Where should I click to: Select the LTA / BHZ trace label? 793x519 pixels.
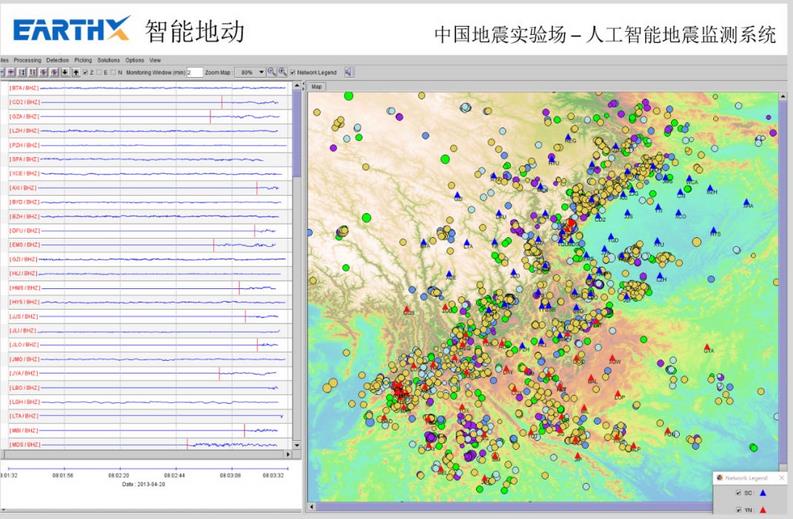(24, 416)
